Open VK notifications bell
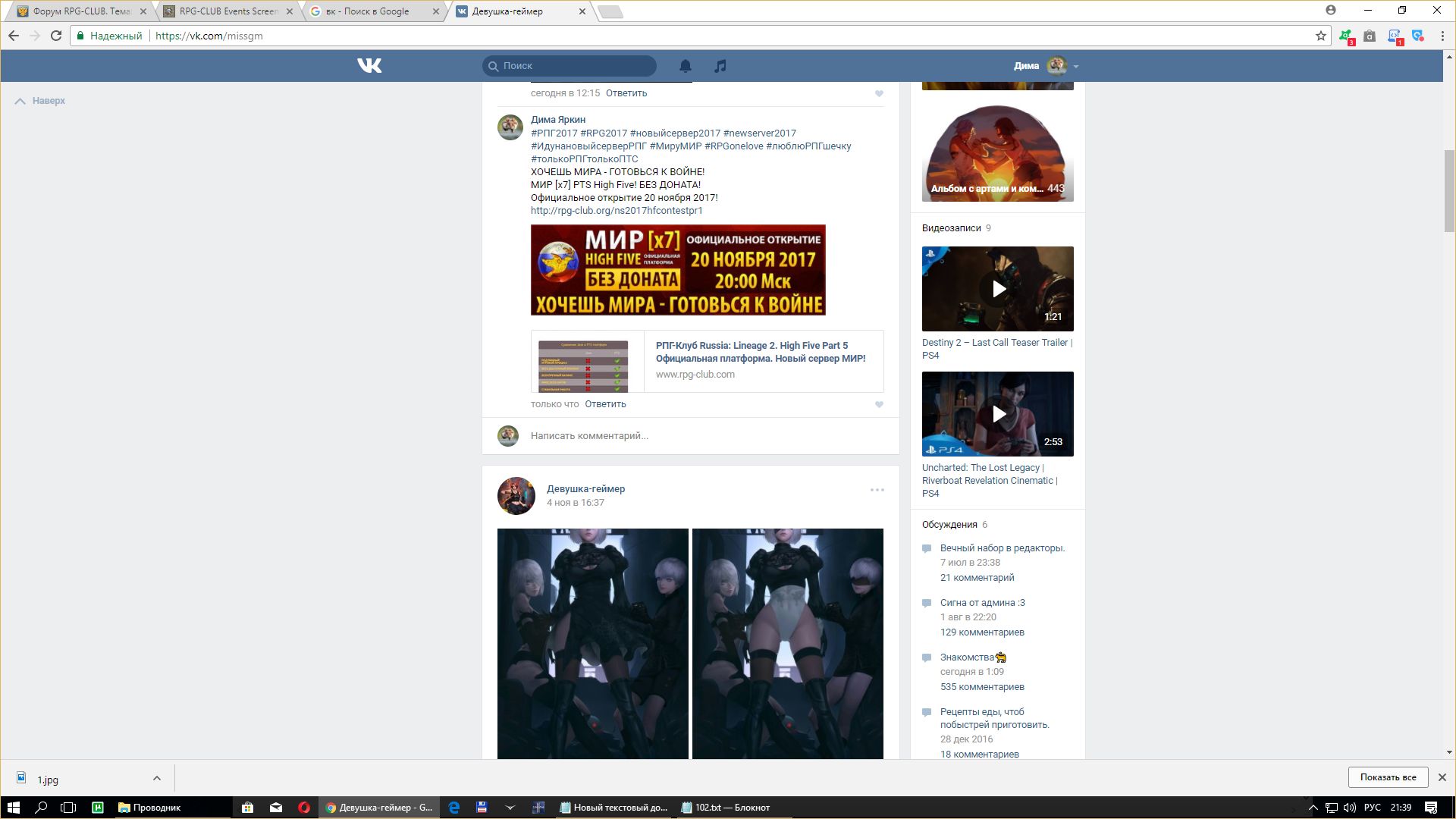 [686, 66]
